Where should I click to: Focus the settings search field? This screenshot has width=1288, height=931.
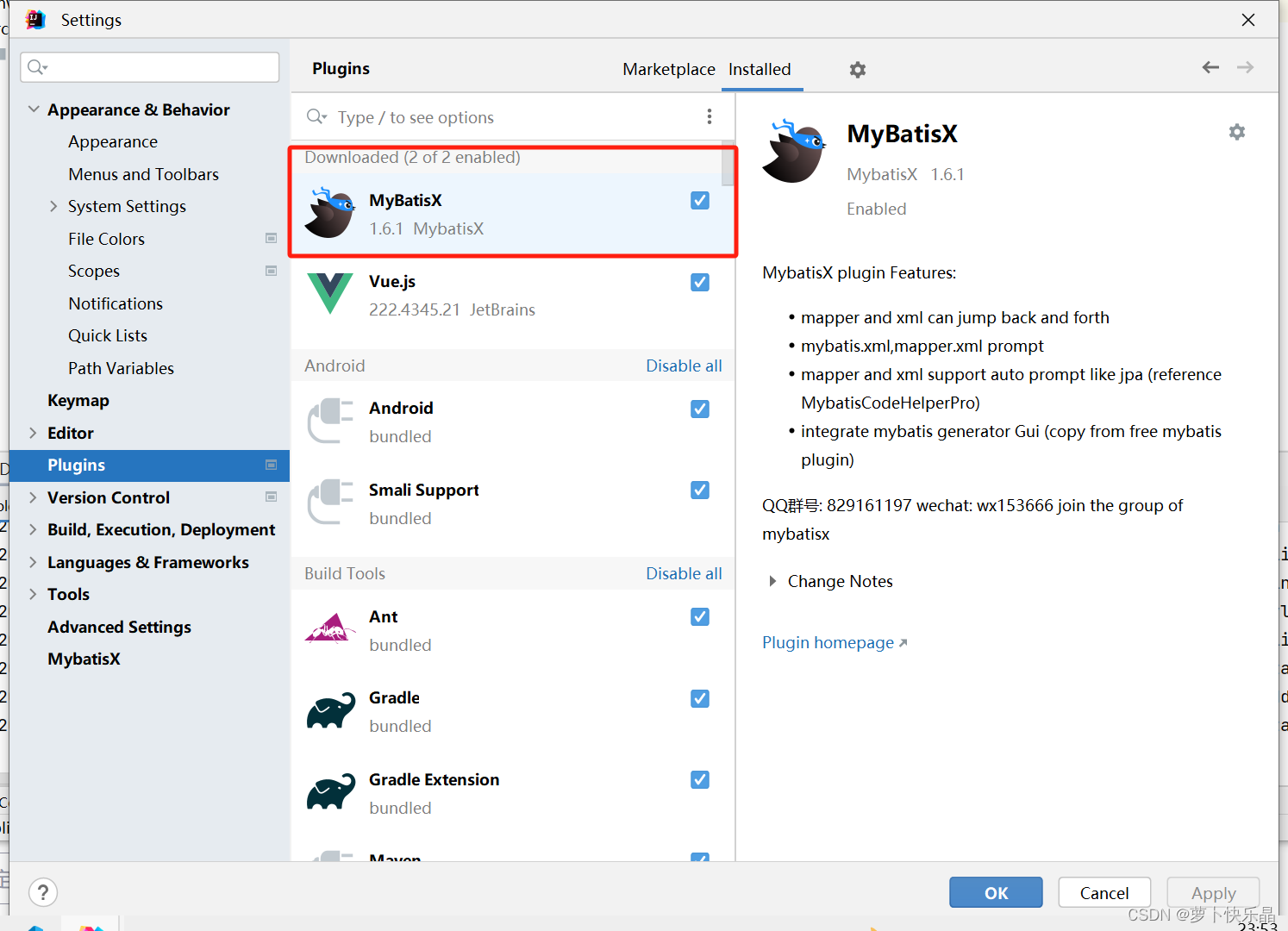point(150,67)
